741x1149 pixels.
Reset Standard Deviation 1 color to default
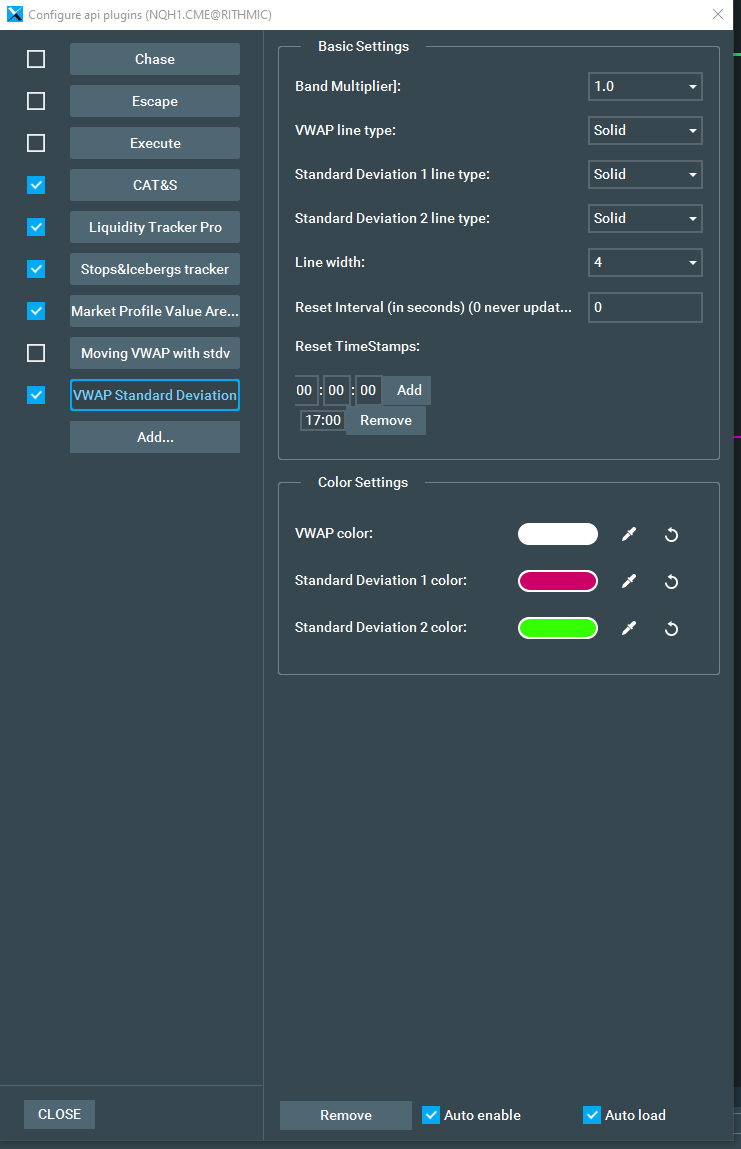(671, 581)
